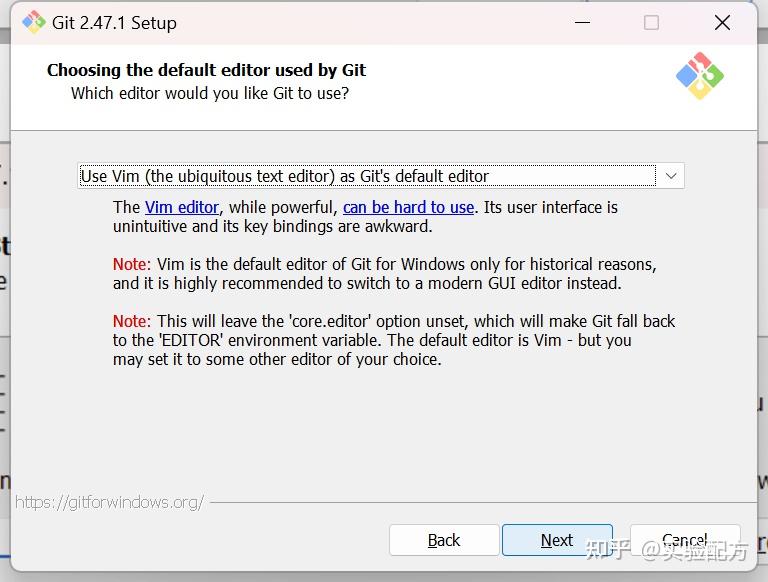Click the red Note about 'core.editor'
The width and height of the screenshot is (768, 582).
click(x=131, y=321)
